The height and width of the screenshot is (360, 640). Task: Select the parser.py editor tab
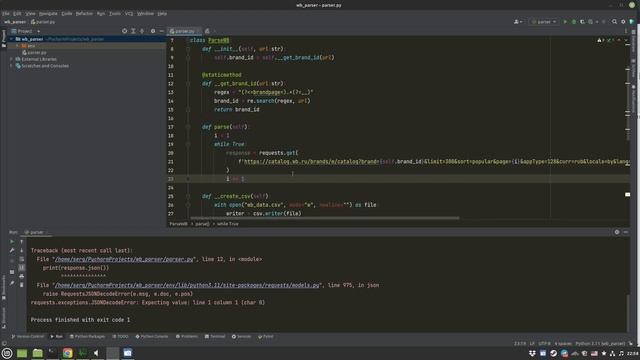click(x=184, y=31)
